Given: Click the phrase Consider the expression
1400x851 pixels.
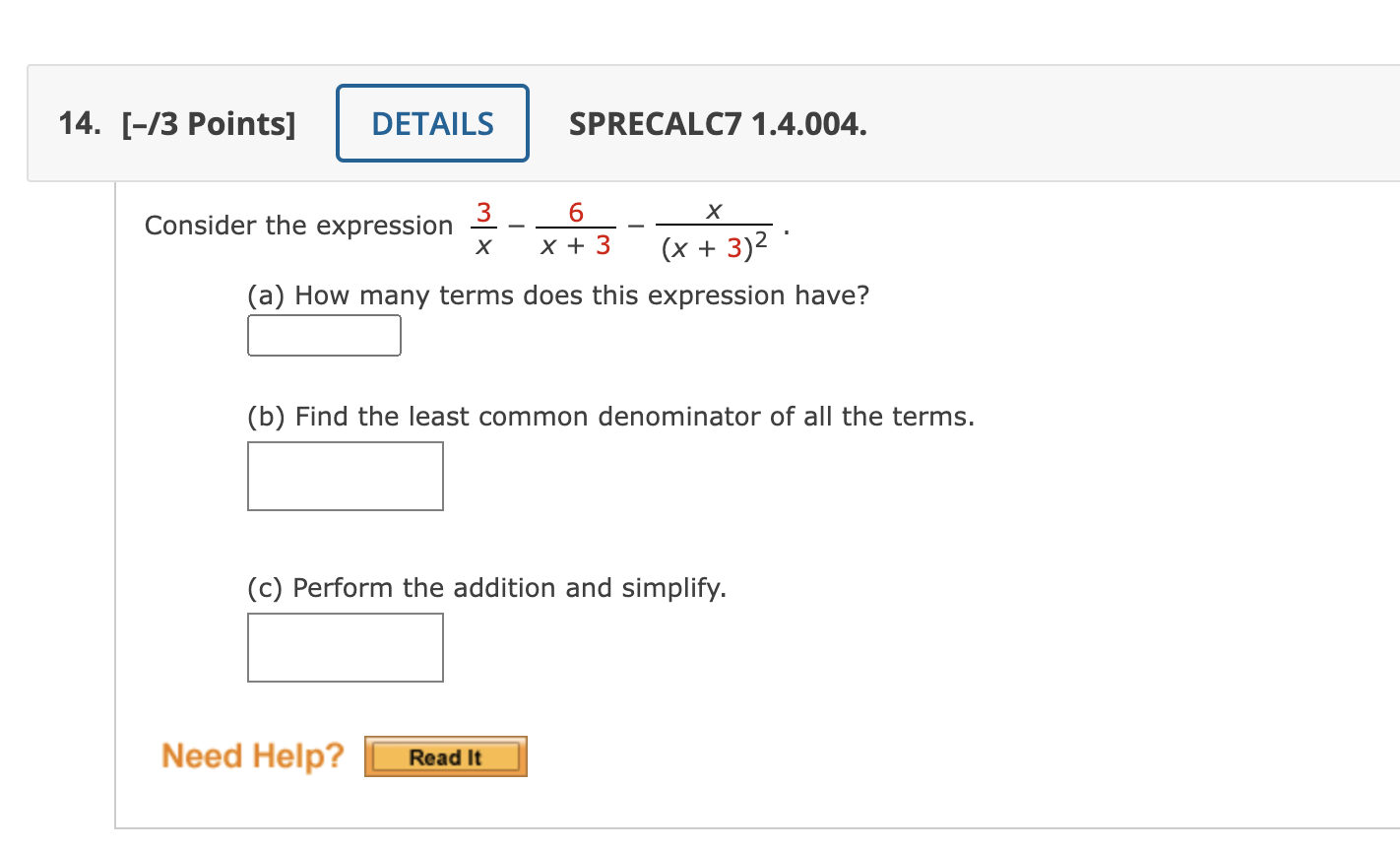Looking at the screenshot, I should pyautogui.click(x=295, y=225).
